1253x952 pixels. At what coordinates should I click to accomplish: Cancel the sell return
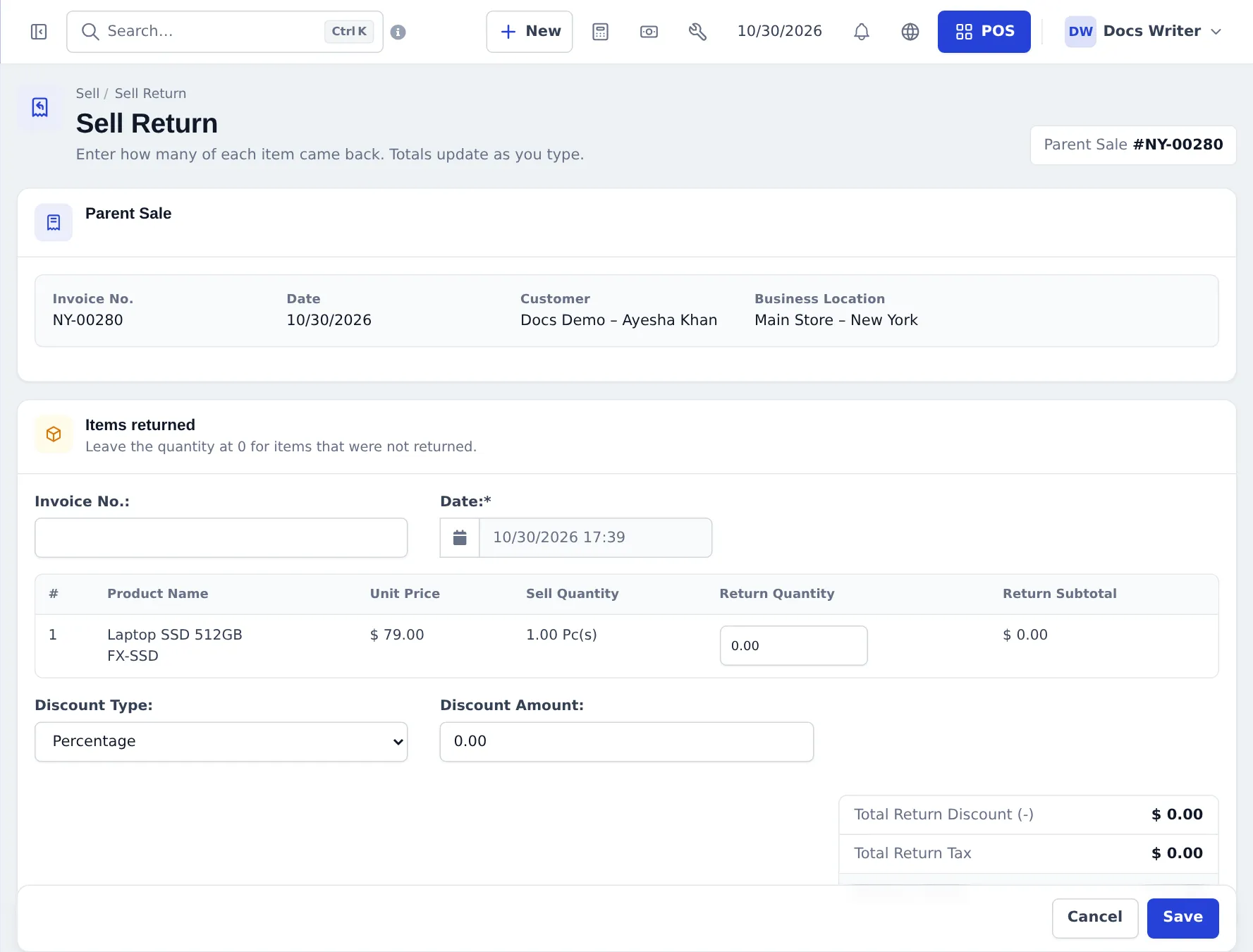pos(1095,918)
